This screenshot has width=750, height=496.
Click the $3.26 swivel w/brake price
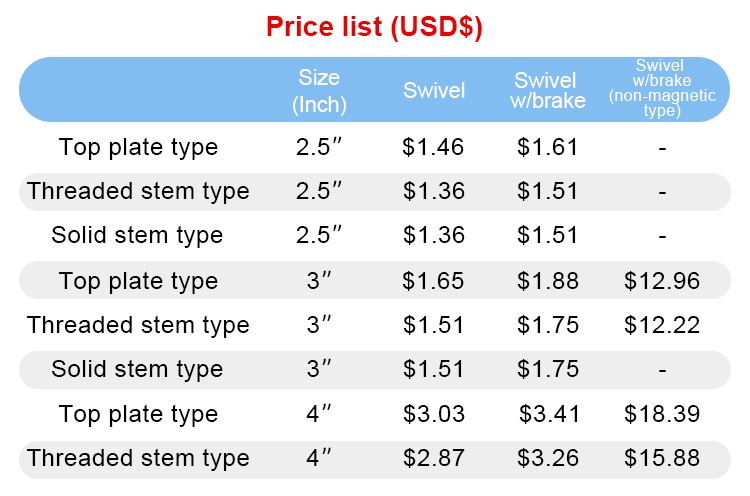click(x=548, y=459)
